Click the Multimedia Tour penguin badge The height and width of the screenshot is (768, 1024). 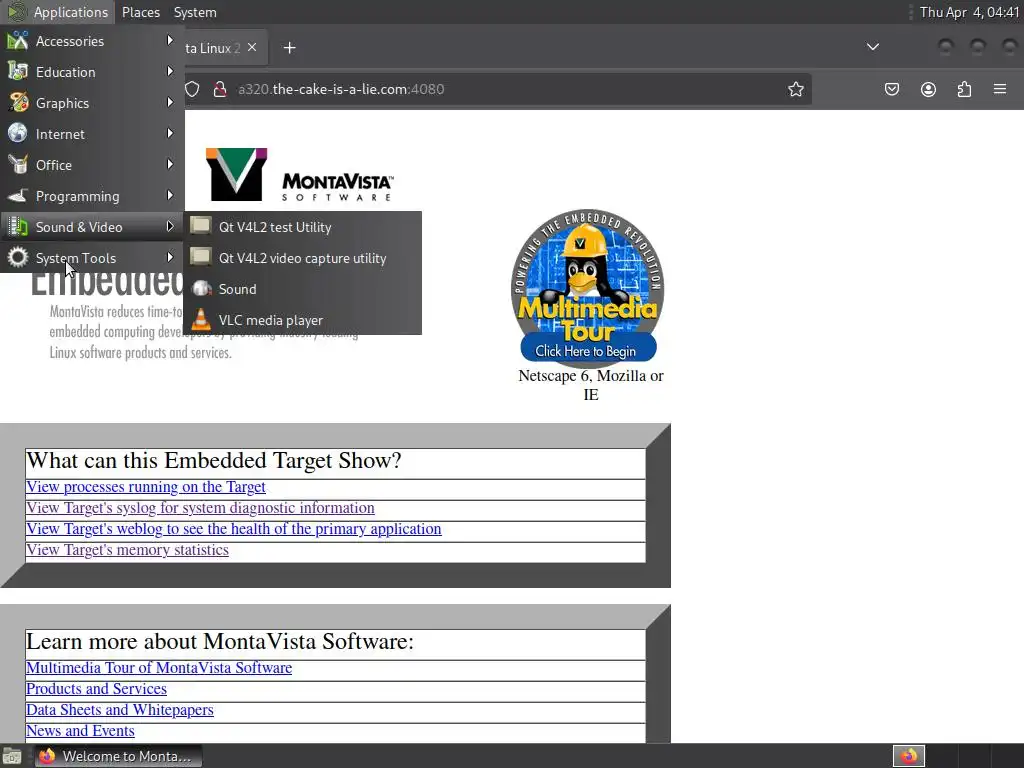(588, 287)
